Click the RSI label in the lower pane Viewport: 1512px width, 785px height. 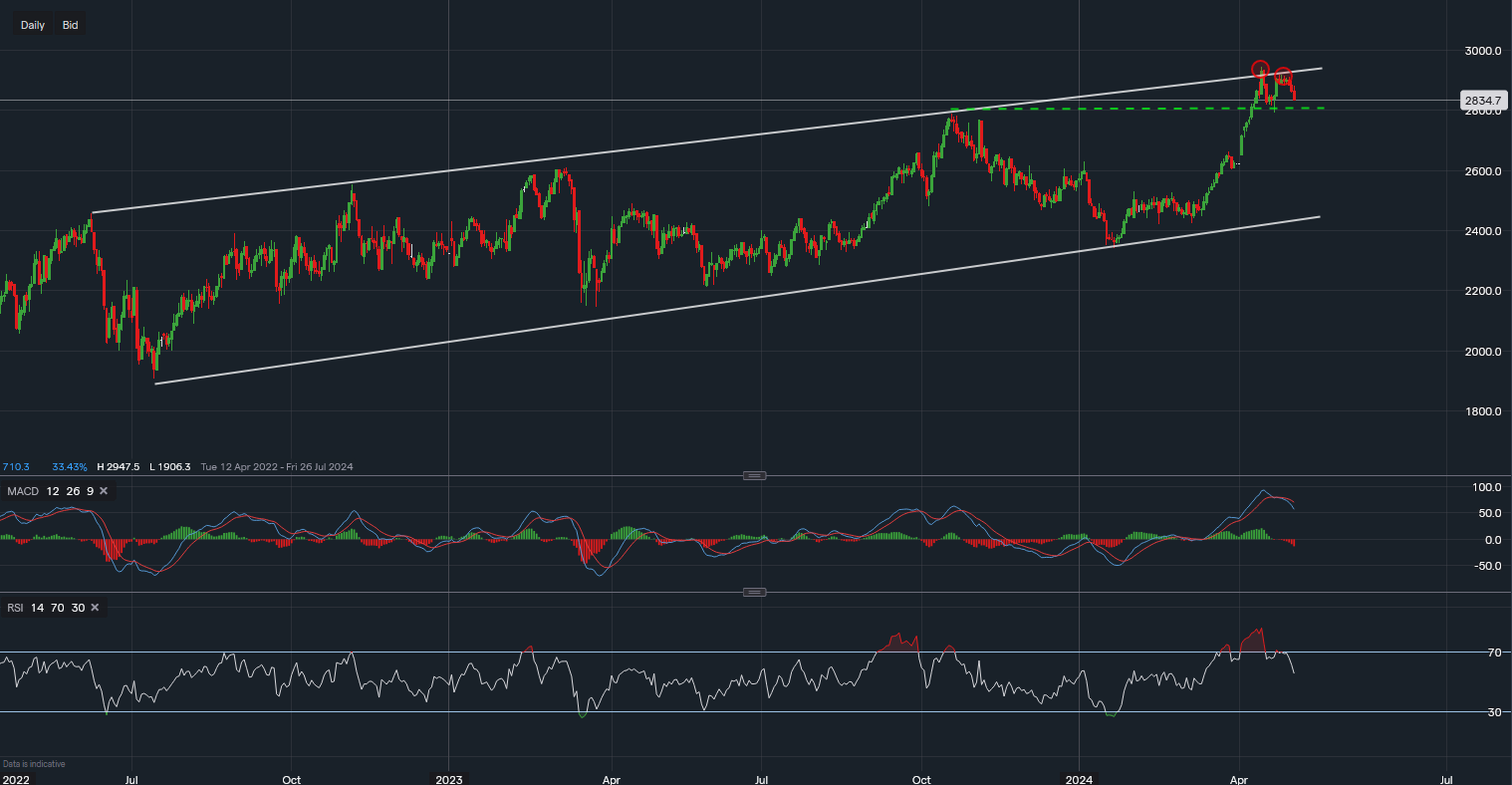15,607
